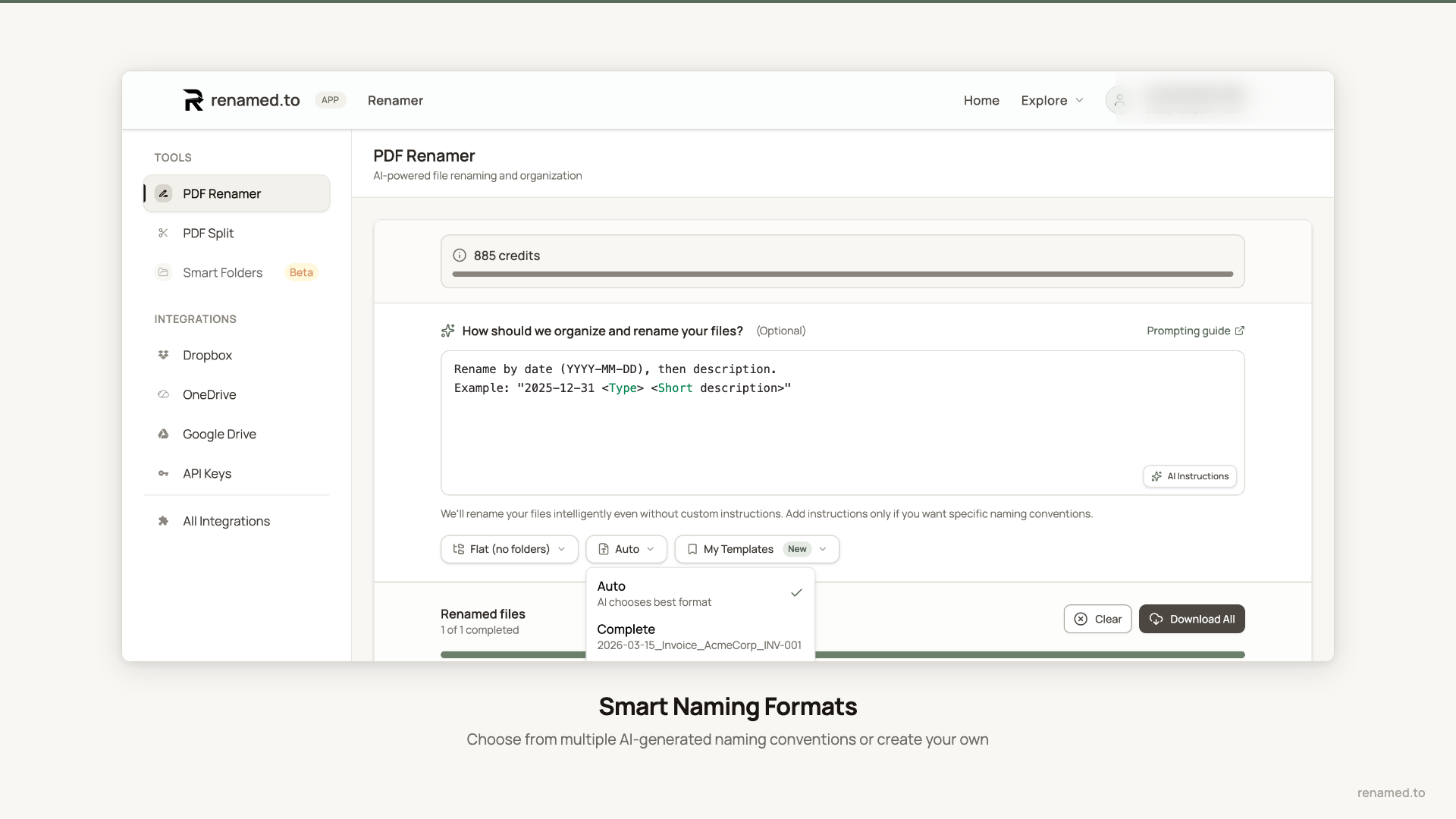Open the My Templates dropdown
Screen dimensions: 1456x819
coord(756,549)
